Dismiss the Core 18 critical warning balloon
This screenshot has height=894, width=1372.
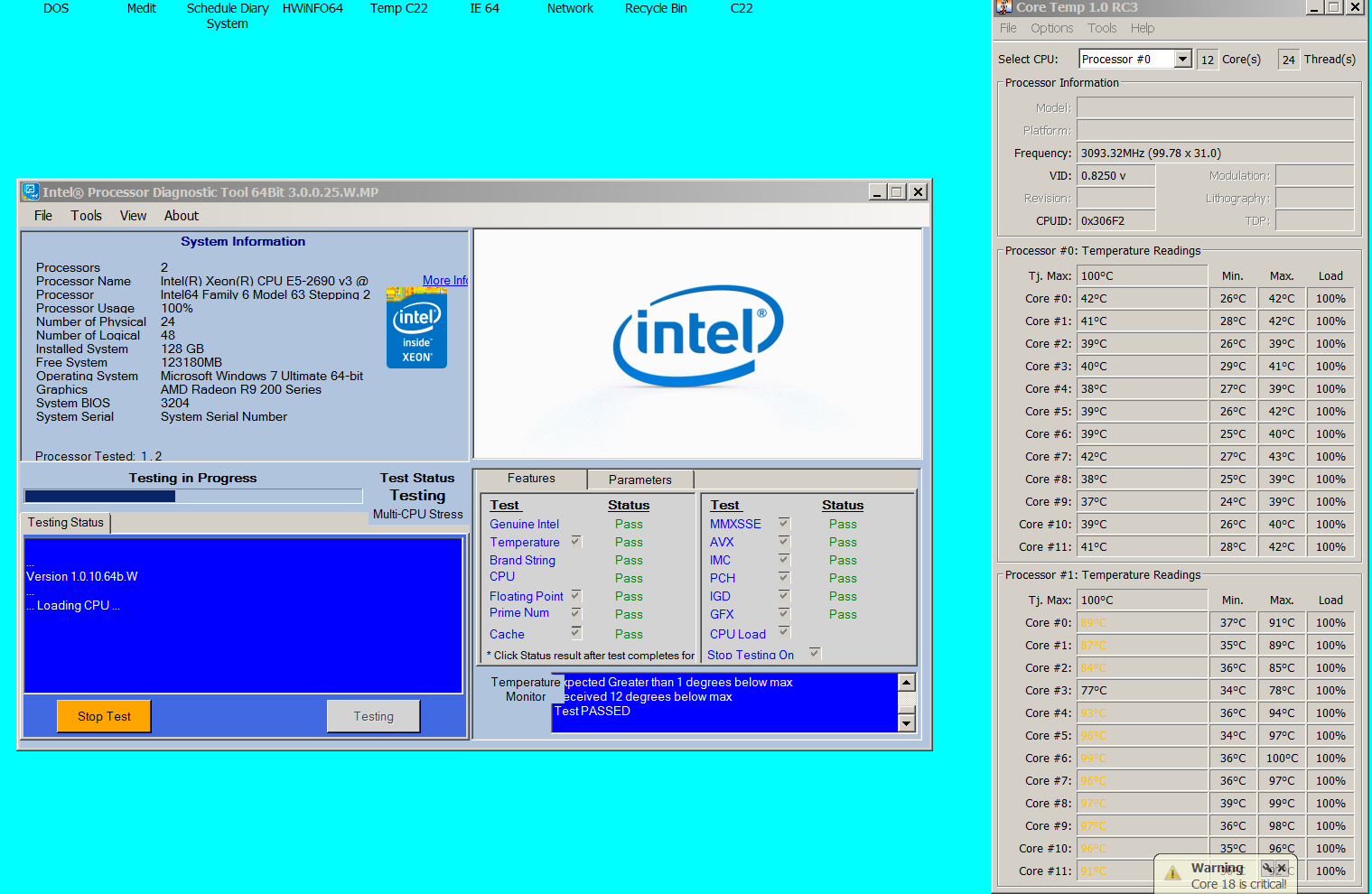pyautogui.click(x=1282, y=868)
